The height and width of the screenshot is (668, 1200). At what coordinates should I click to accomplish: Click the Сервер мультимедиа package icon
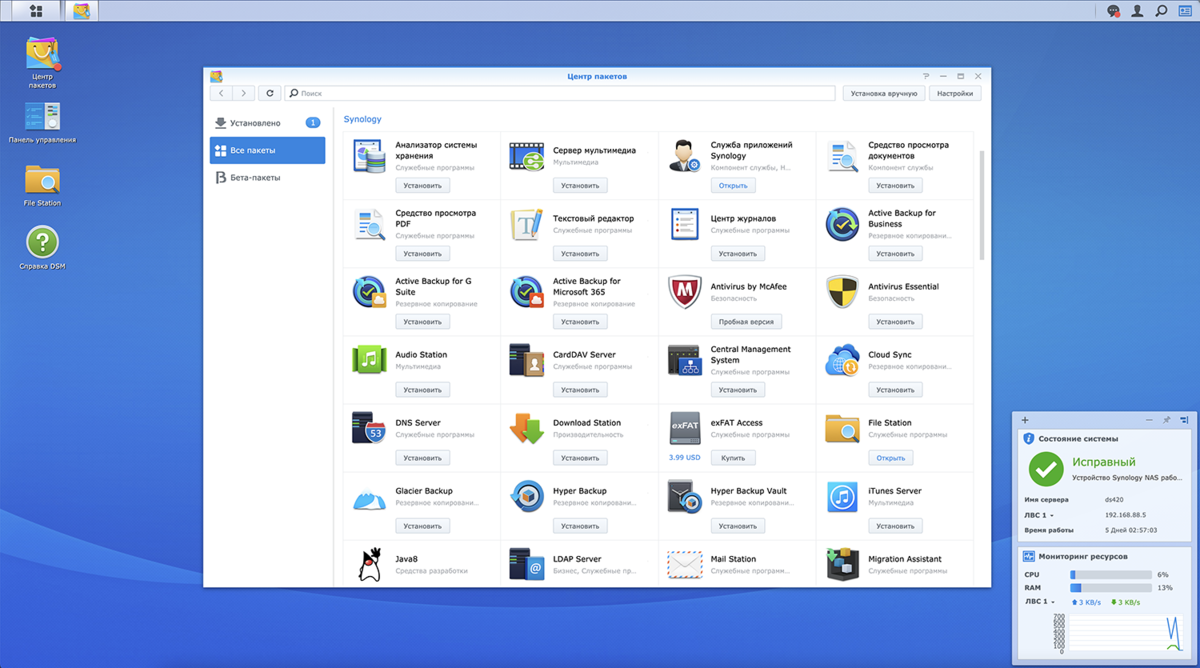(x=527, y=157)
